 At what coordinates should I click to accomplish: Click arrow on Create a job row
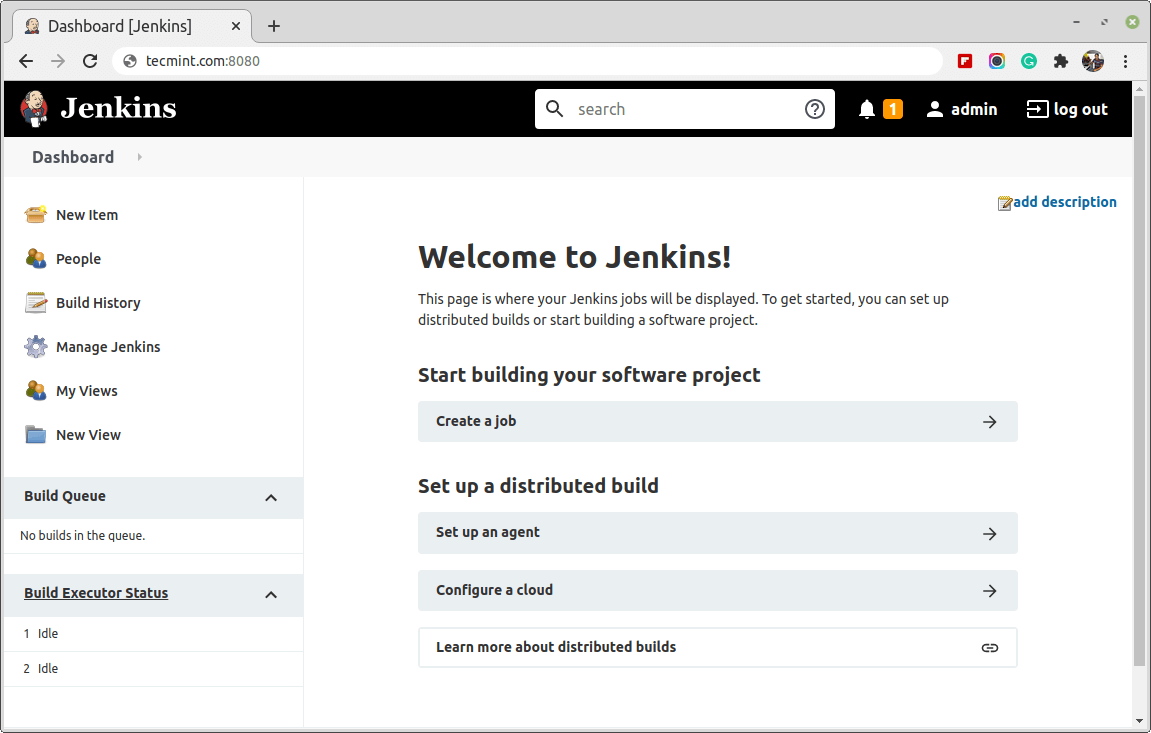pyautogui.click(x=990, y=422)
